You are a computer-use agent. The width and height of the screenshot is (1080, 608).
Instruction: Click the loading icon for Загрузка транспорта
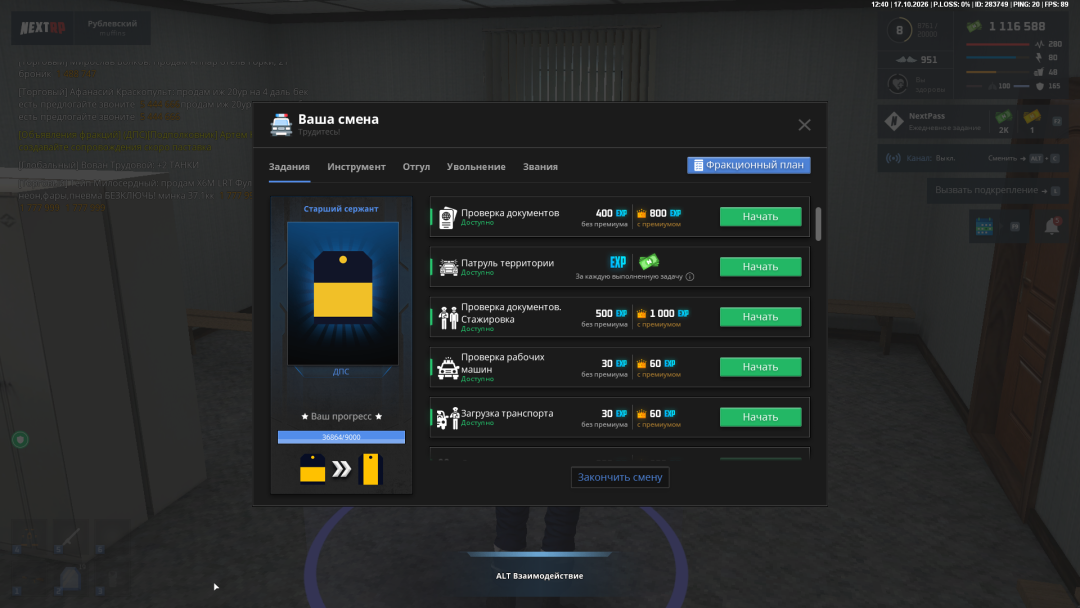pyautogui.click(x=448, y=417)
